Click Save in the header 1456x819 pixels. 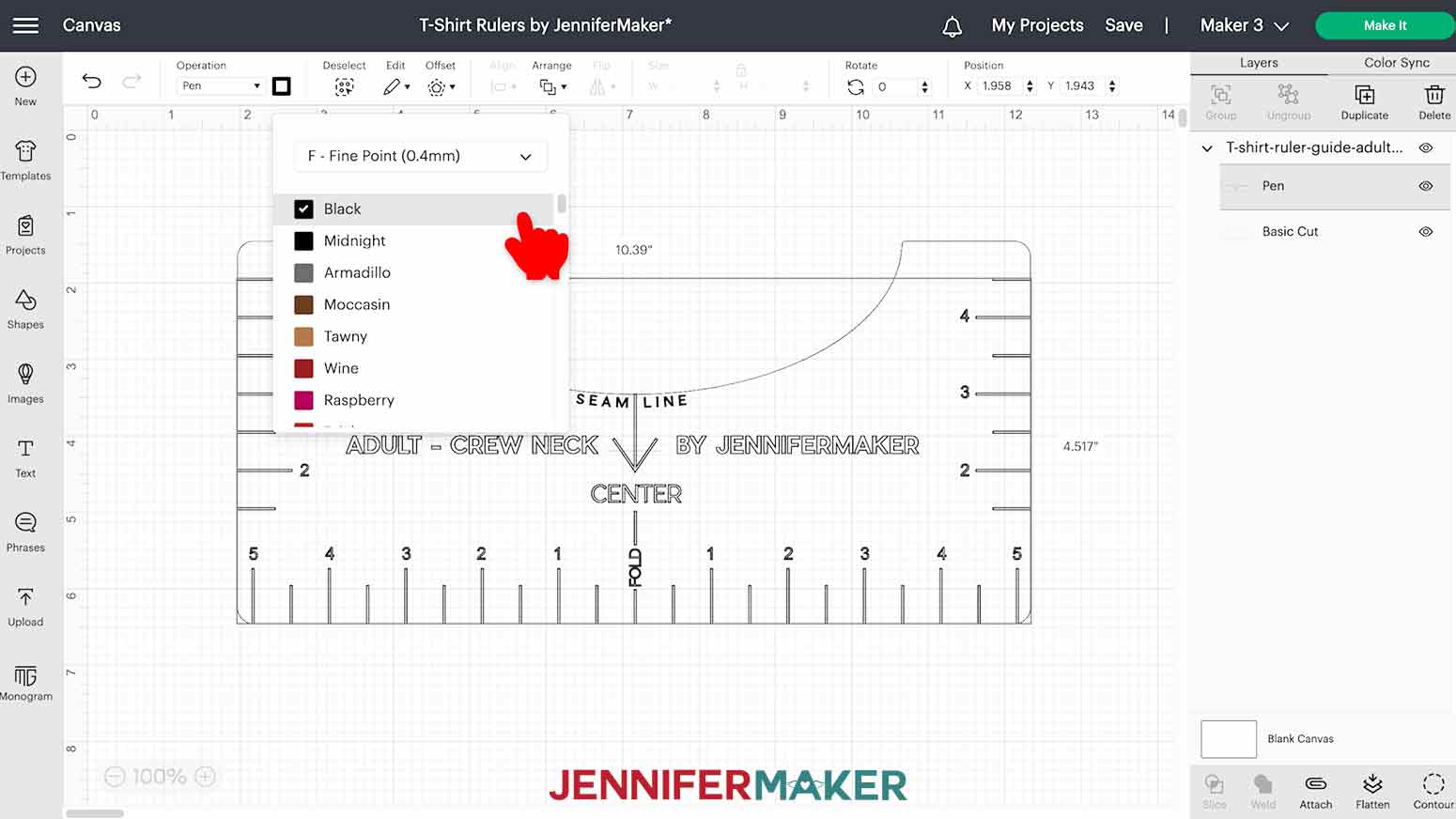pos(1123,25)
